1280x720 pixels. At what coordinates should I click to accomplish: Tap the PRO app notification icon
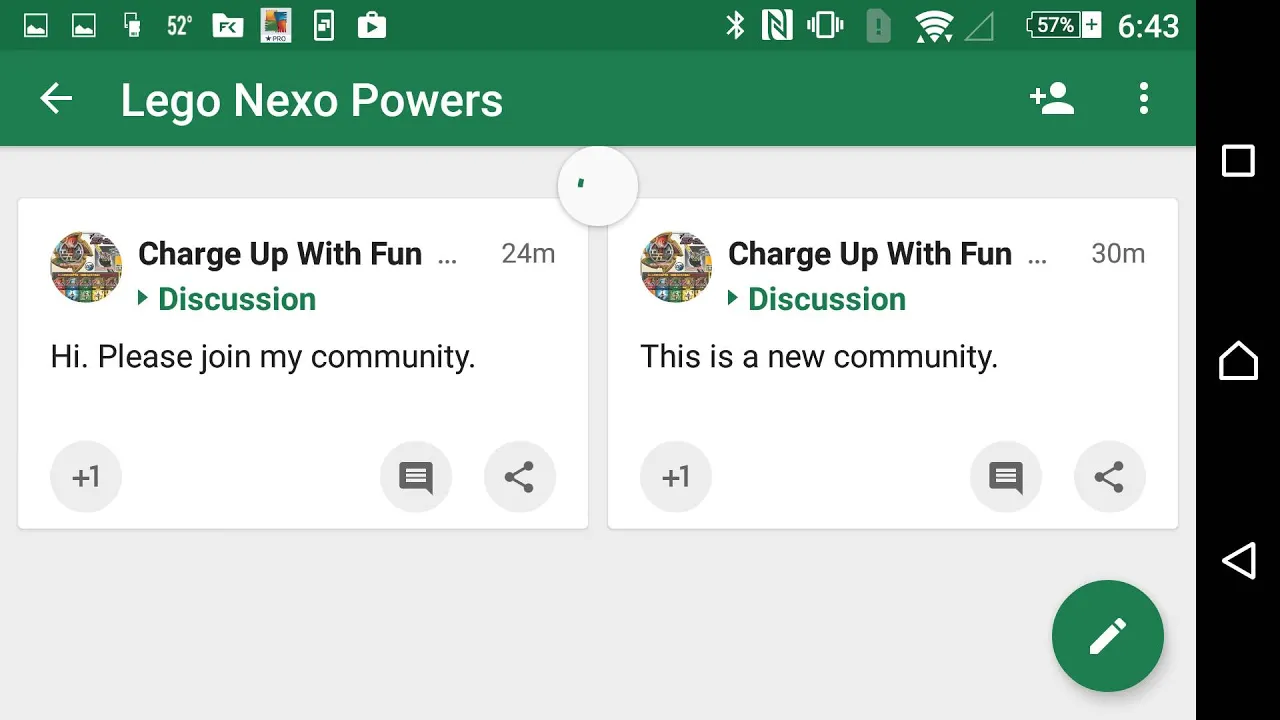pyautogui.click(x=276, y=26)
